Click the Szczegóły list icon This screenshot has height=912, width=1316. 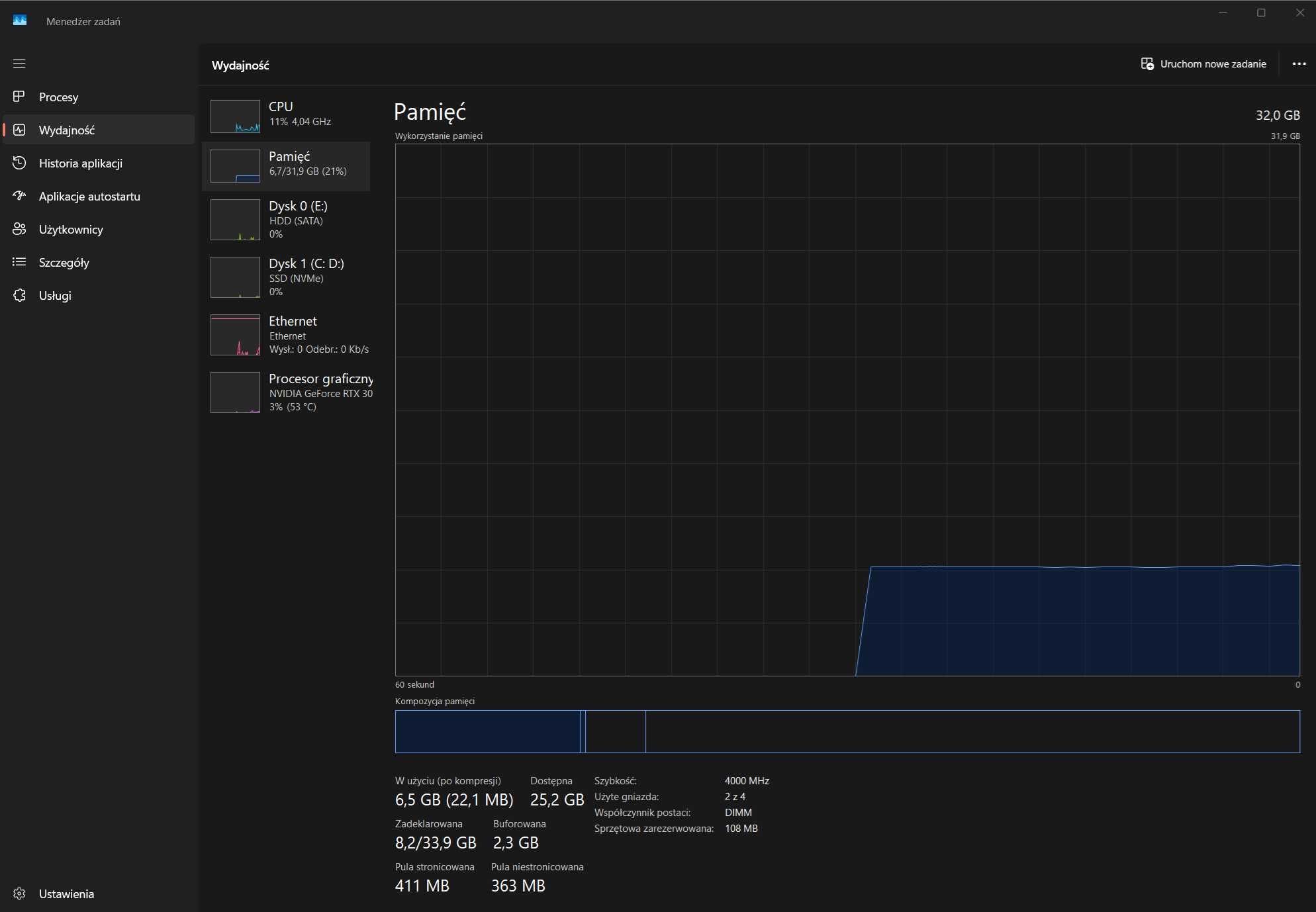[19, 262]
